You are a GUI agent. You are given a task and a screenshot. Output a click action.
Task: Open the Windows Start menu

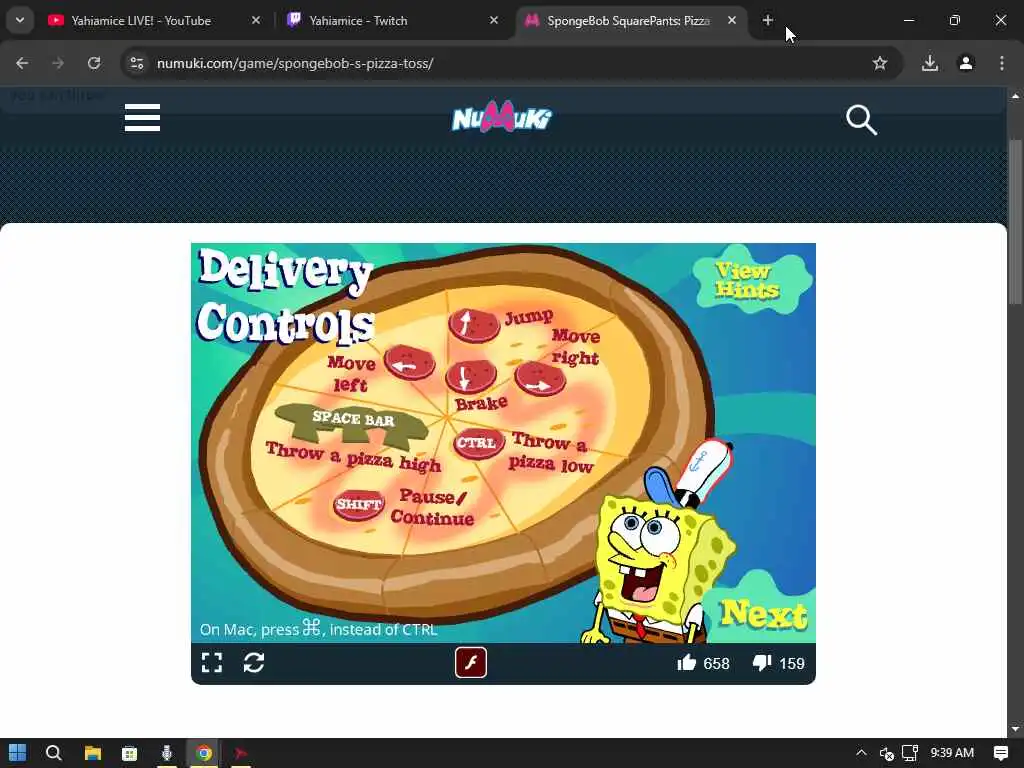[x=18, y=753]
